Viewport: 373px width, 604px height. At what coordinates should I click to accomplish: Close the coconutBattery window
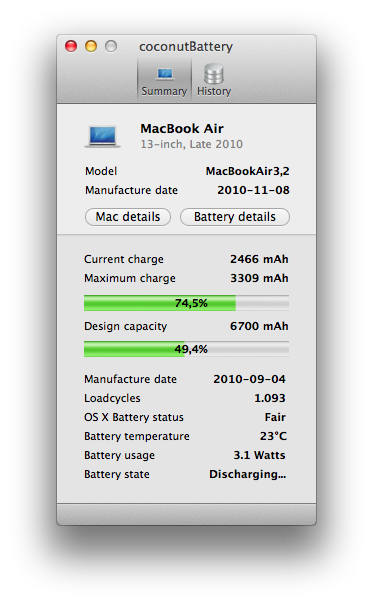point(71,46)
